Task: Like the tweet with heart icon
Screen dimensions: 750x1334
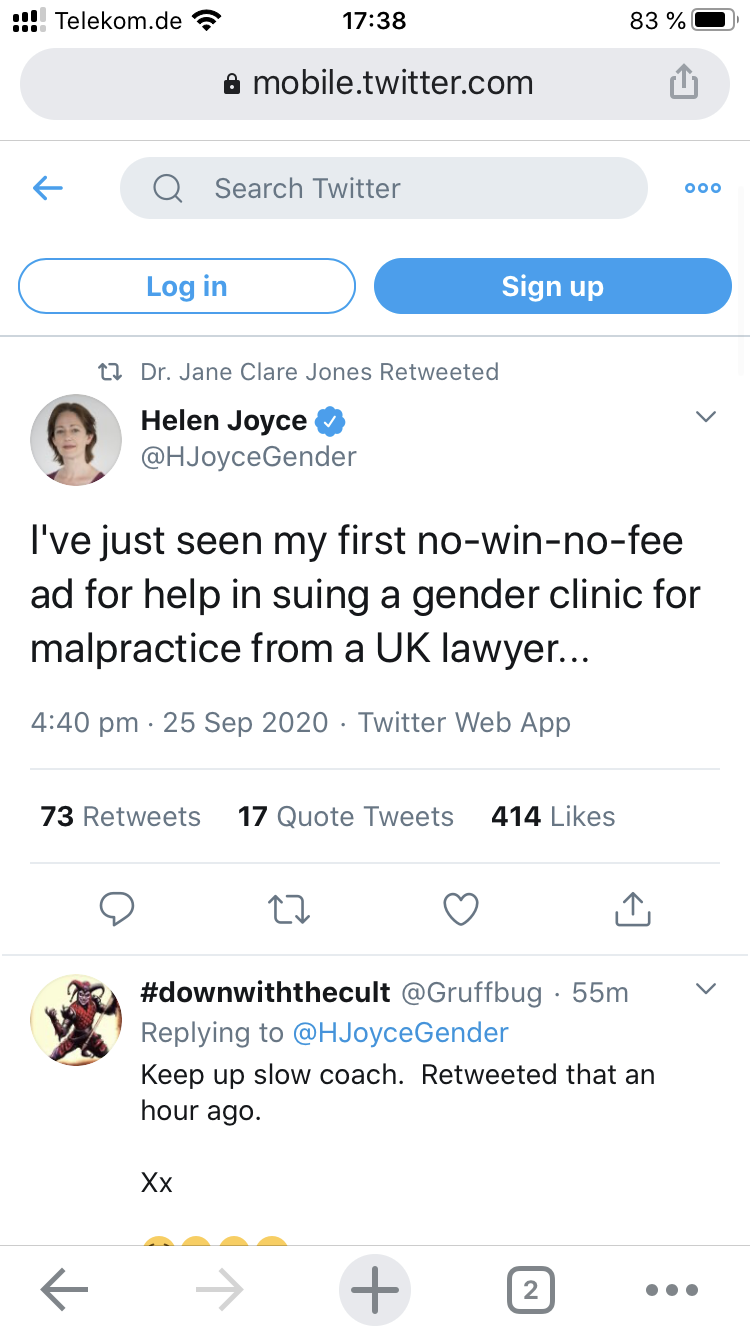Action: click(x=461, y=908)
